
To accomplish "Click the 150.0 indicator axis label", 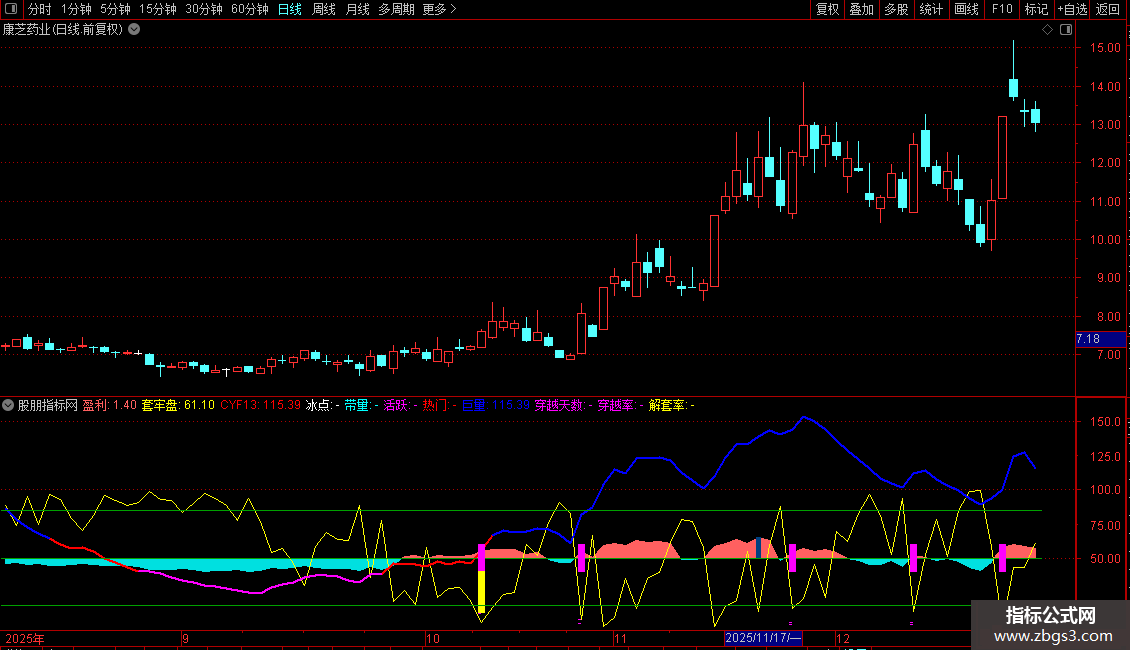I will [1105, 422].
